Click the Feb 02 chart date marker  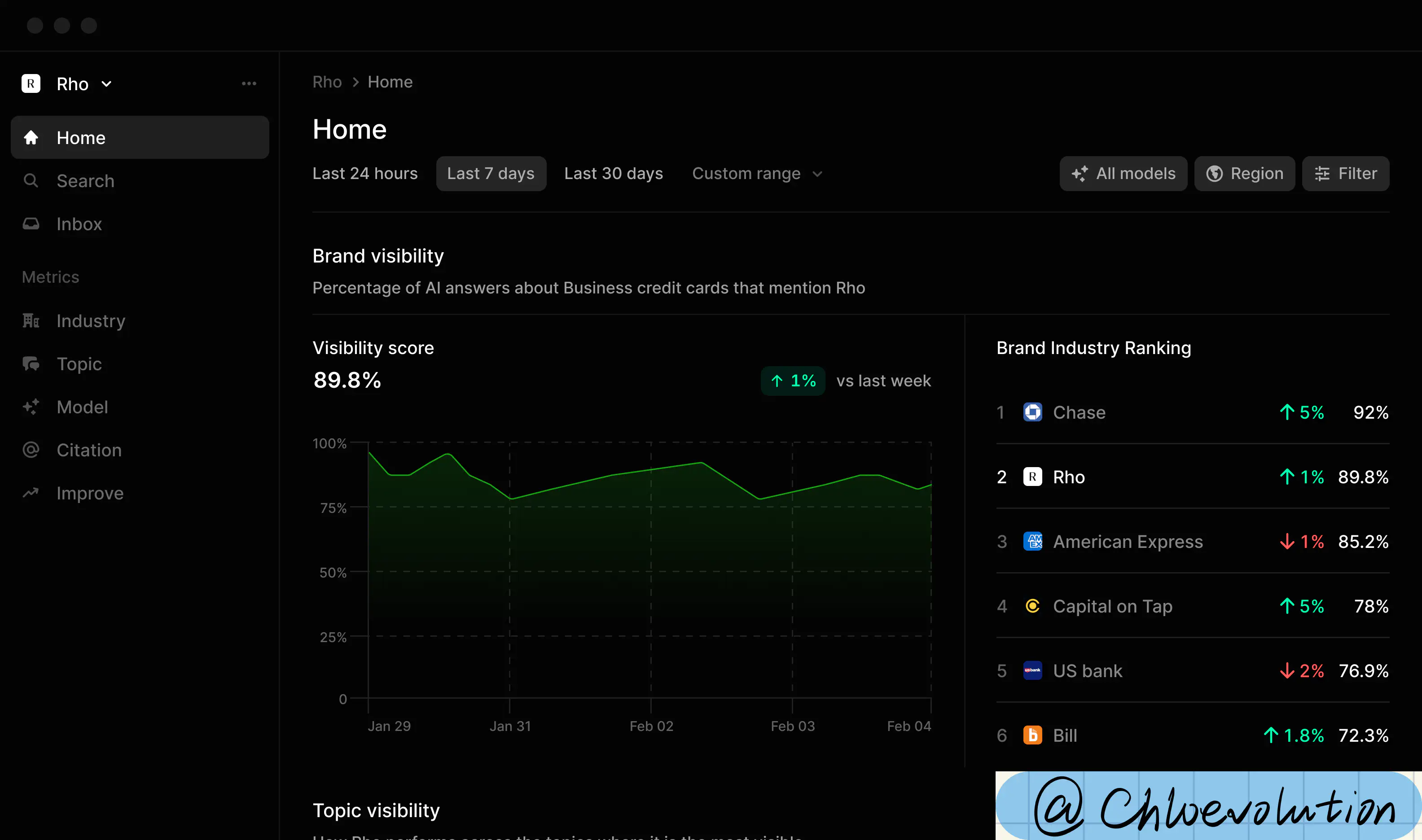[x=652, y=726]
